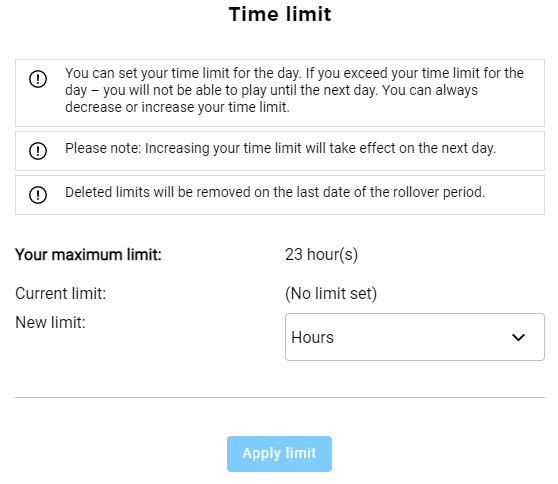This screenshot has height=484, width=558.
Task: Click info icon beside daily time limit explanation
Action: (38, 79)
